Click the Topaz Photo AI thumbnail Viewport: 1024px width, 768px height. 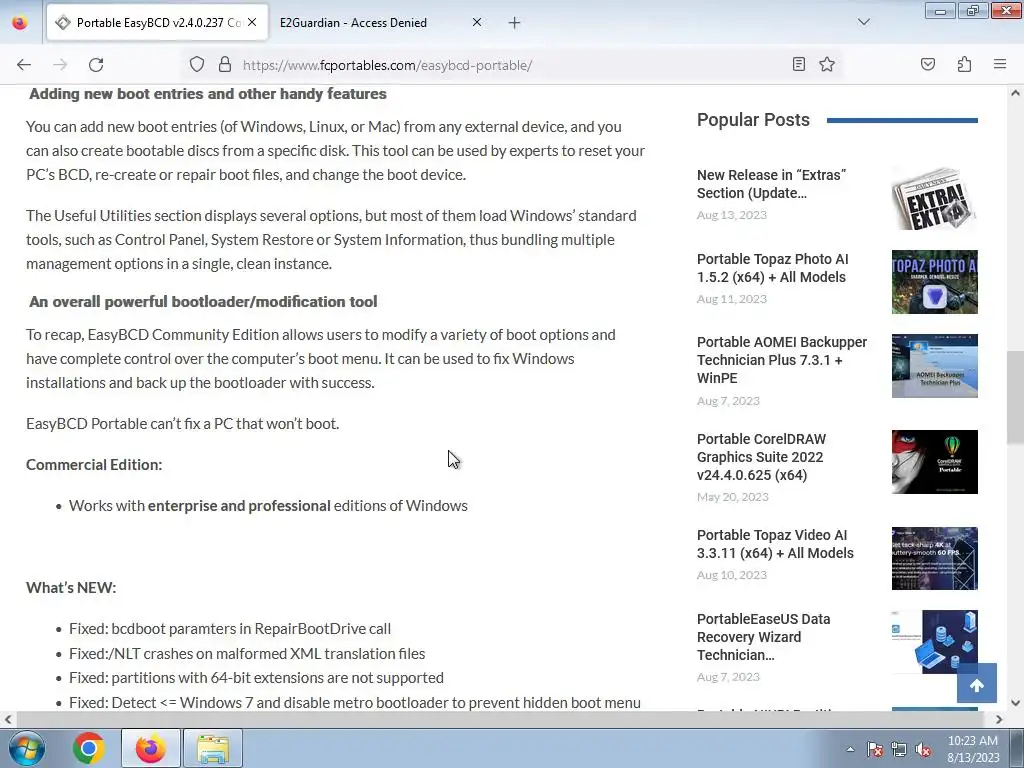pyautogui.click(x=935, y=281)
